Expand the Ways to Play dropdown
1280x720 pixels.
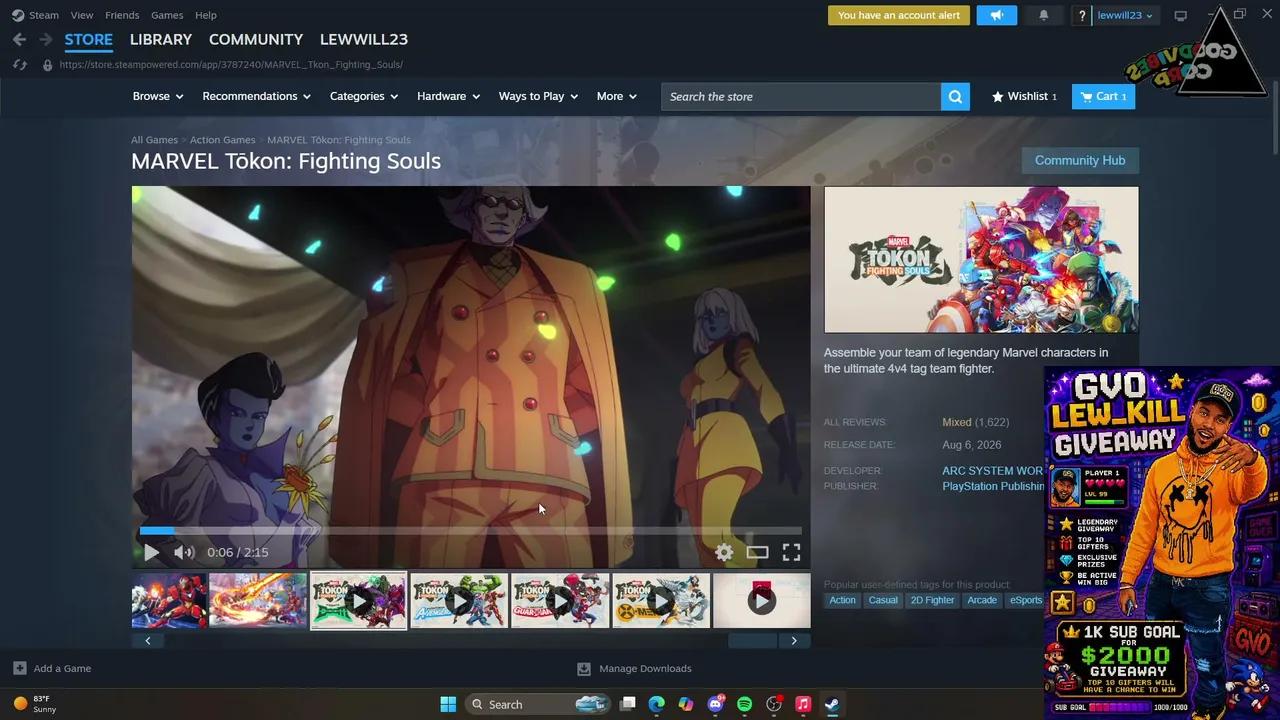tap(538, 96)
